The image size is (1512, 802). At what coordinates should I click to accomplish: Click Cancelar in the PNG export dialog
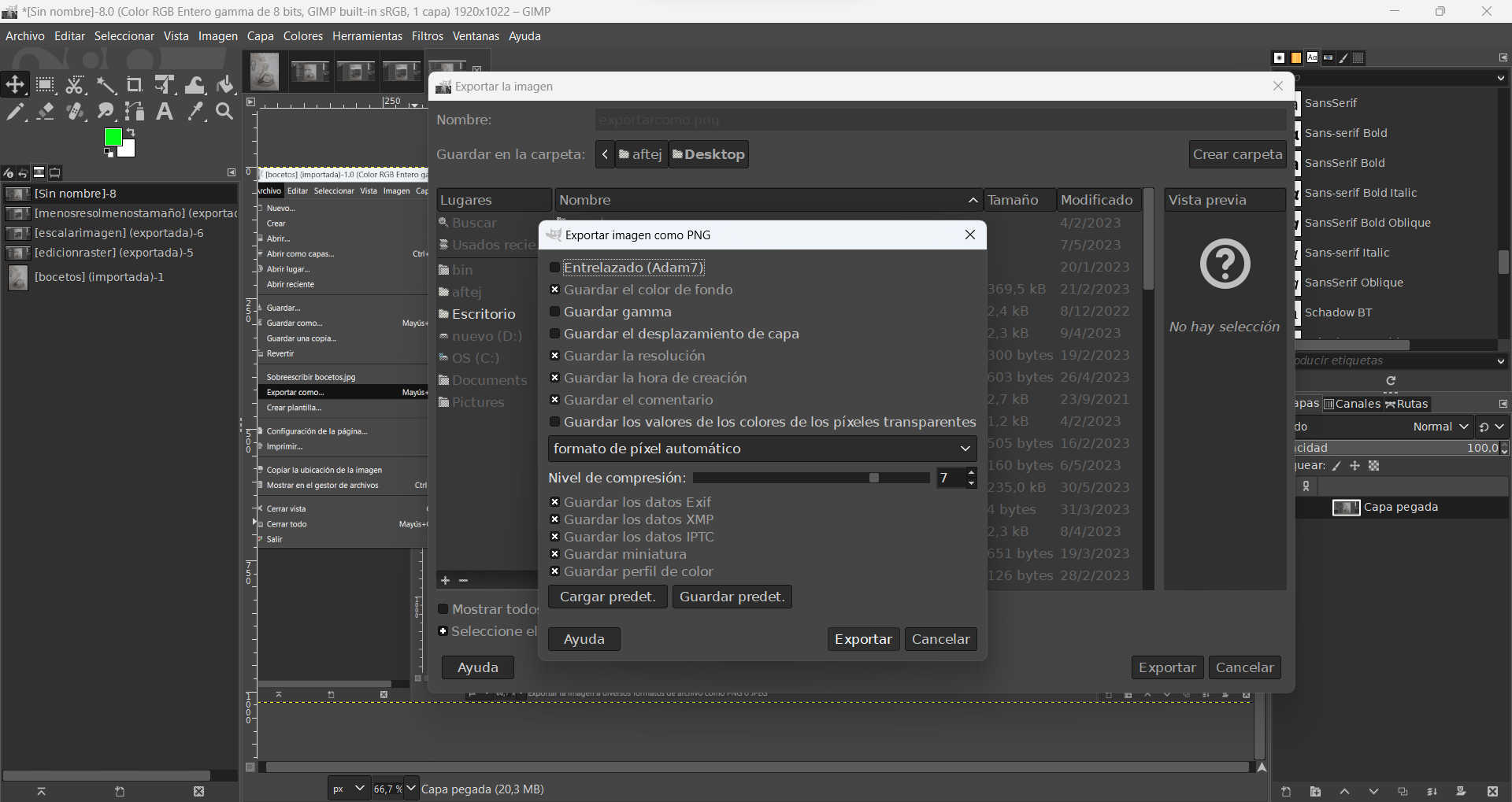(940, 639)
